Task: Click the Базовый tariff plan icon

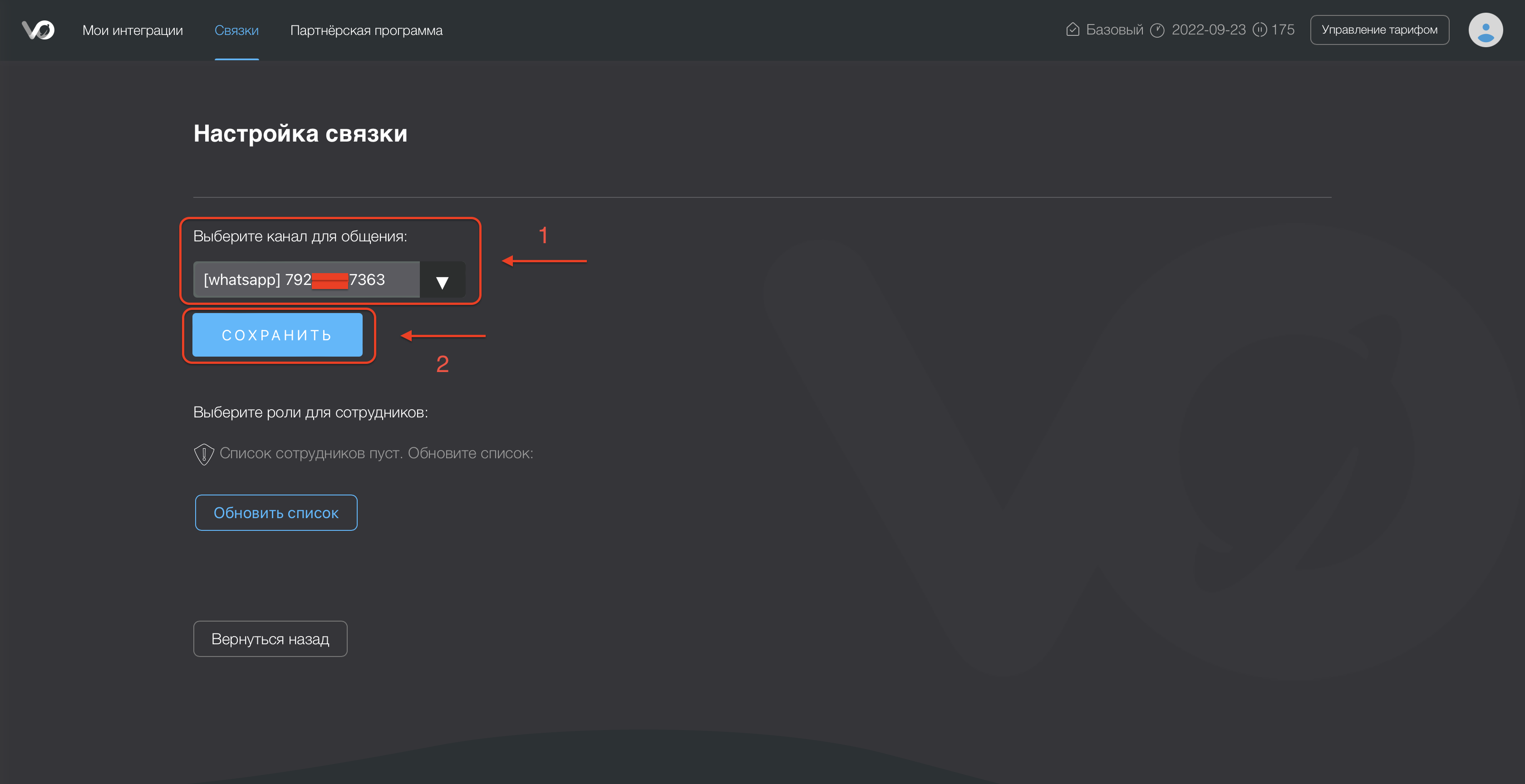Action: coord(1072,29)
